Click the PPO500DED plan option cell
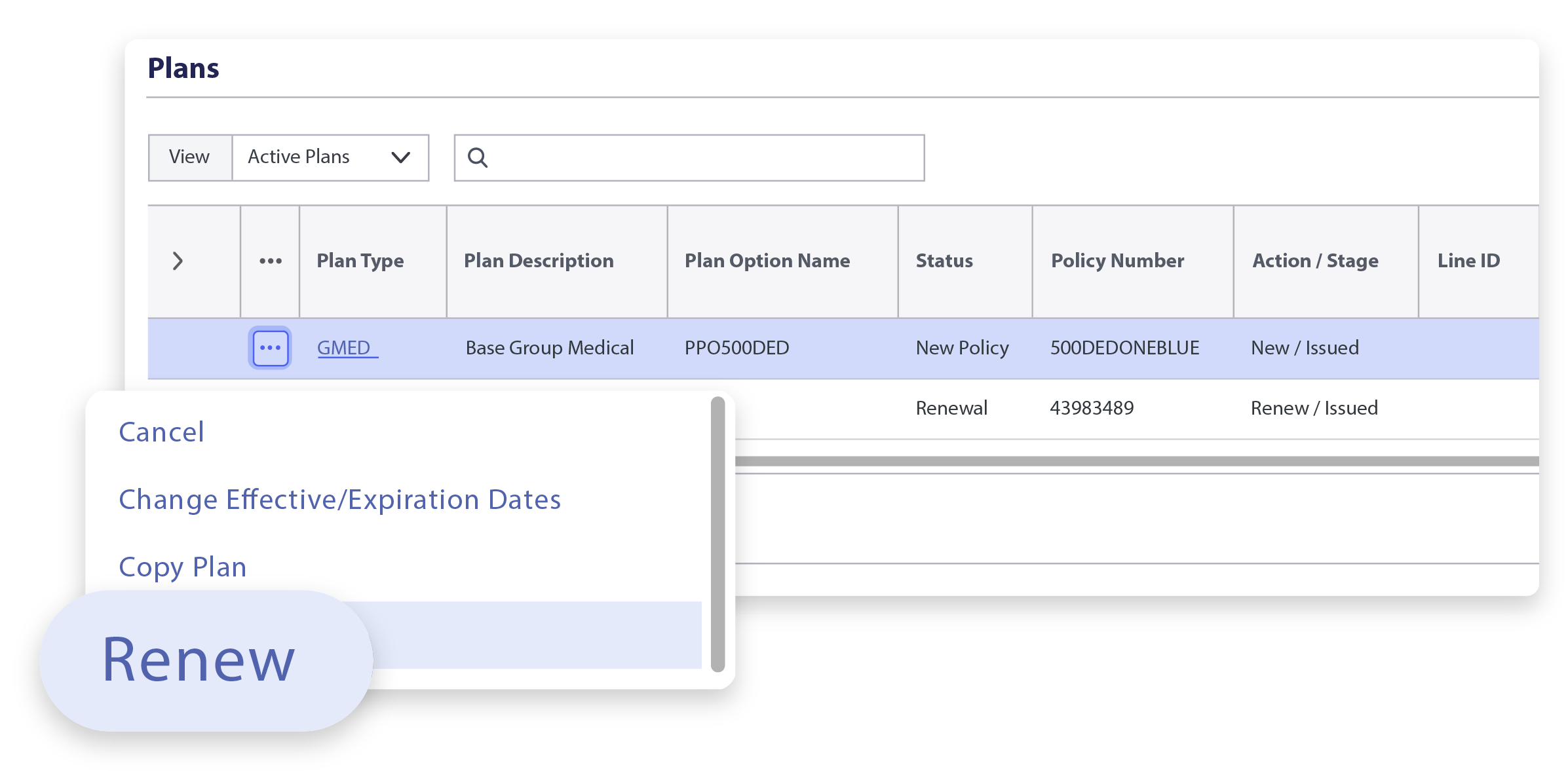This screenshot has width=1568, height=771. pyautogui.click(x=736, y=348)
